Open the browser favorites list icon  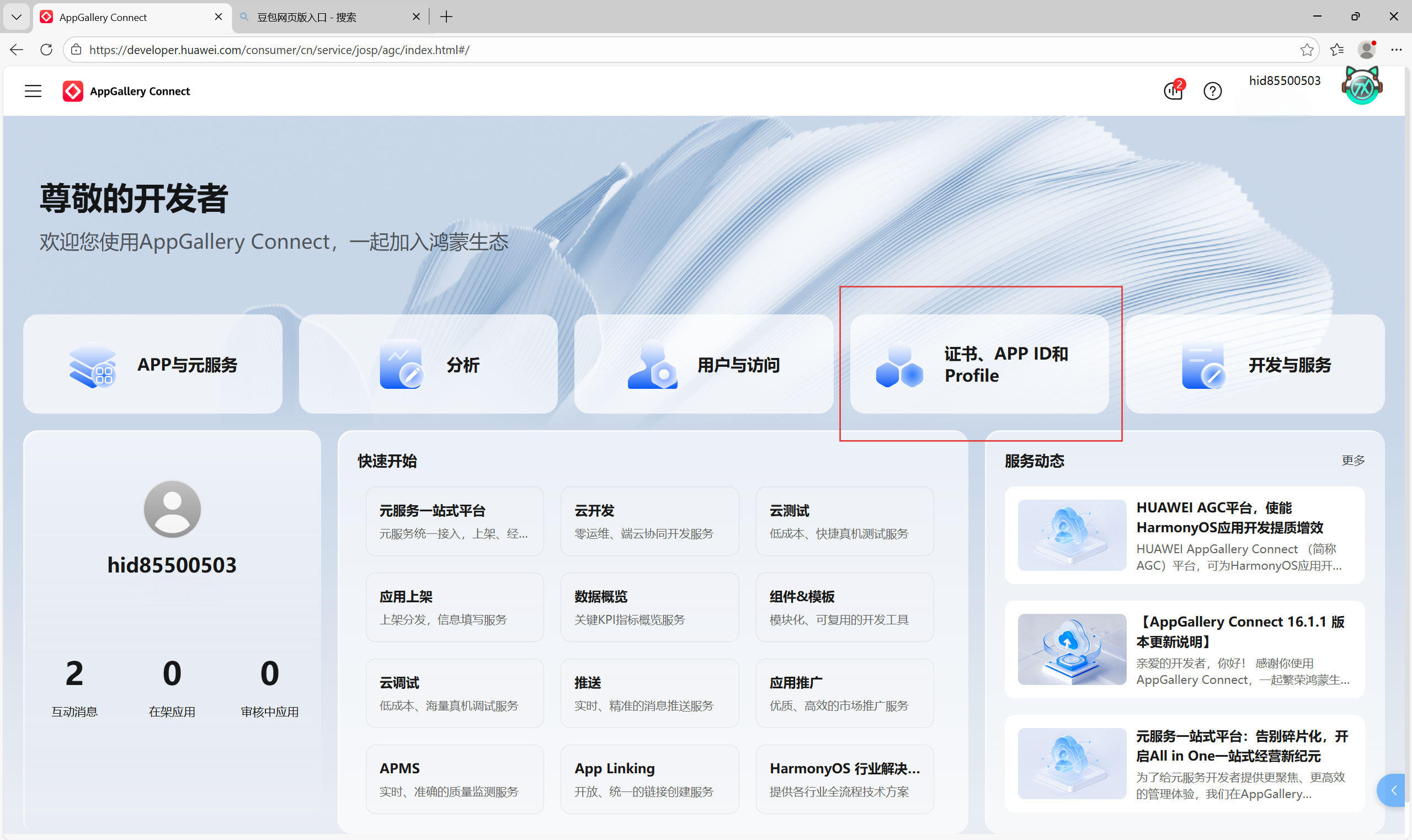tap(1337, 50)
